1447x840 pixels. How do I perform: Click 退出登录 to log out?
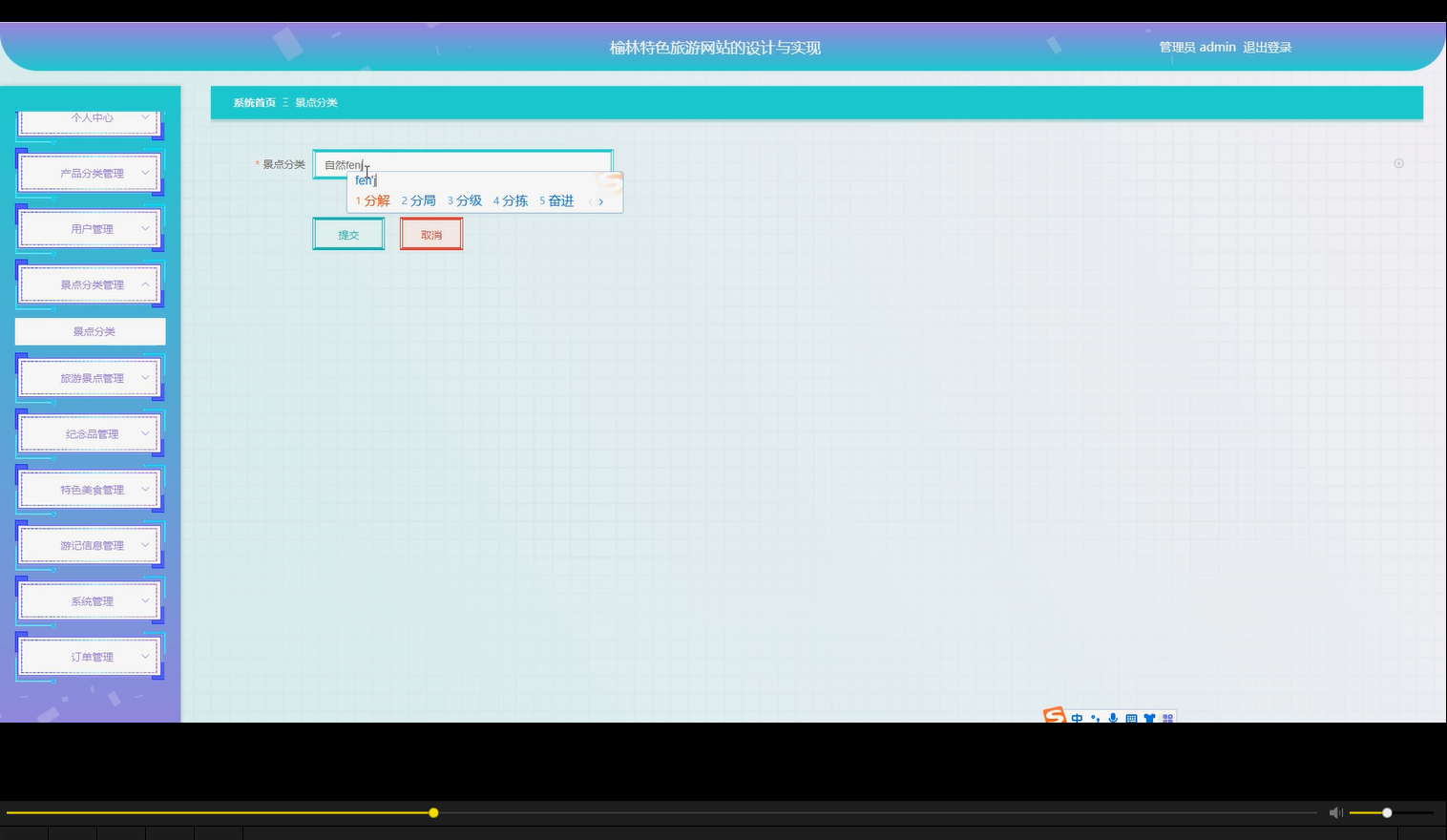(1268, 47)
